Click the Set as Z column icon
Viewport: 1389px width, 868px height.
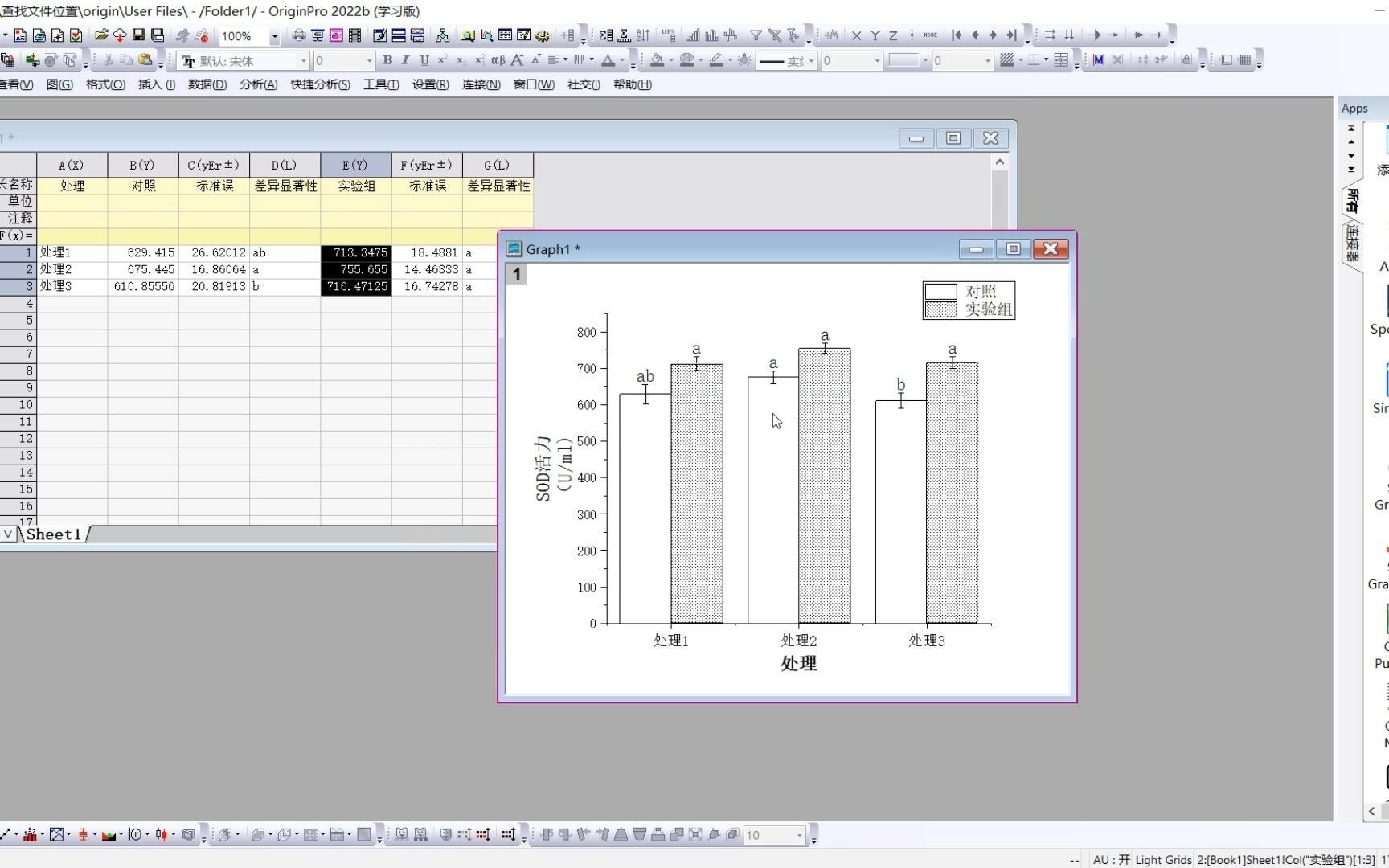(x=893, y=35)
